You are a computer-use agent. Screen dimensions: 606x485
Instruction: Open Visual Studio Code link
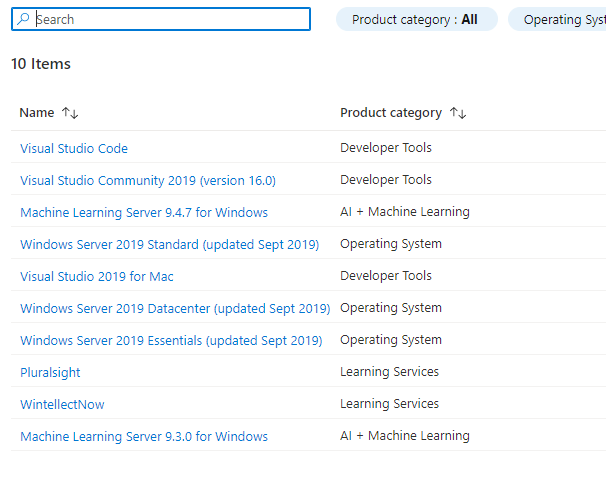tap(74, 148)
